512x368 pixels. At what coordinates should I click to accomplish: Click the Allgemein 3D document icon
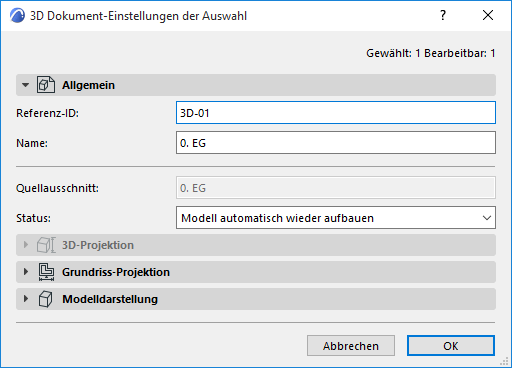click(46, 85)
